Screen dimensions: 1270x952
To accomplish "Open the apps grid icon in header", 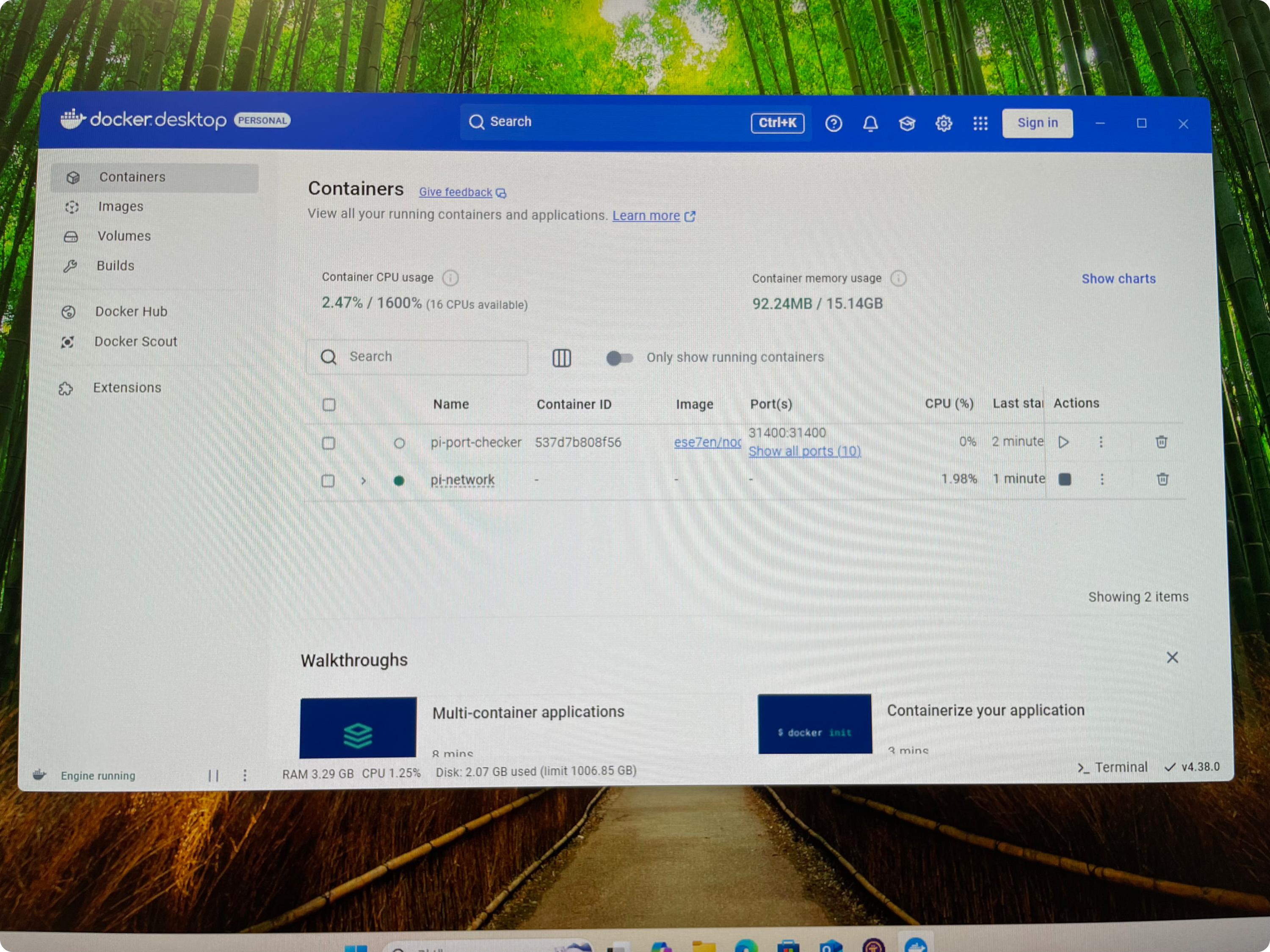I will click(980, 124).
